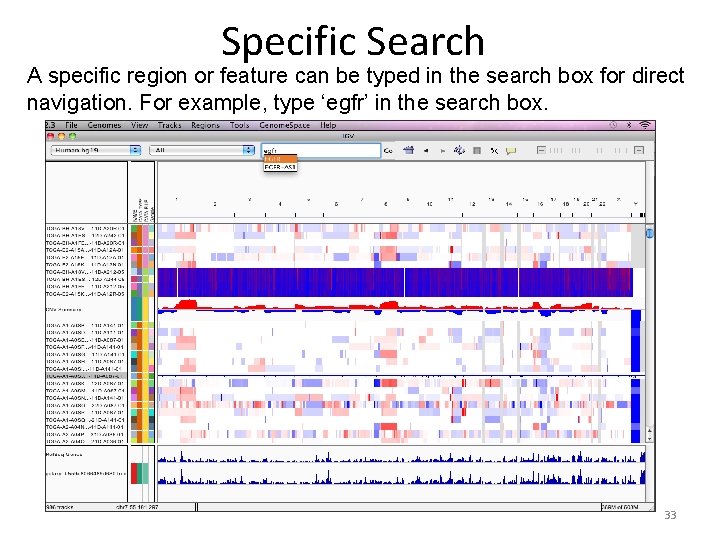Click the scroll arrows at bottom of data panel
Screen dimensions: 720x540
point(649,433)
